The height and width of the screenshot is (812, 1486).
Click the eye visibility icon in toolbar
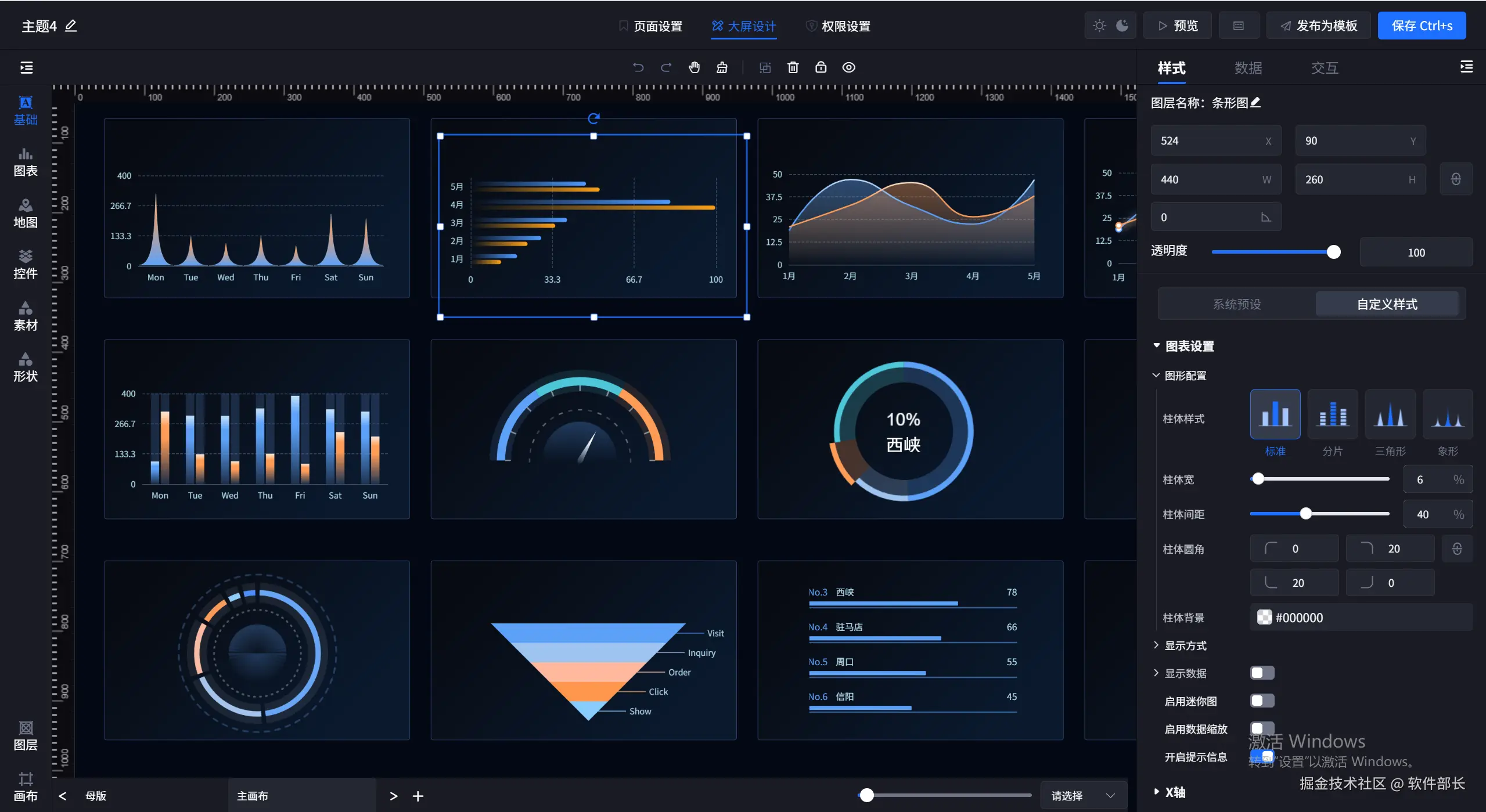(x=848, y=67)
